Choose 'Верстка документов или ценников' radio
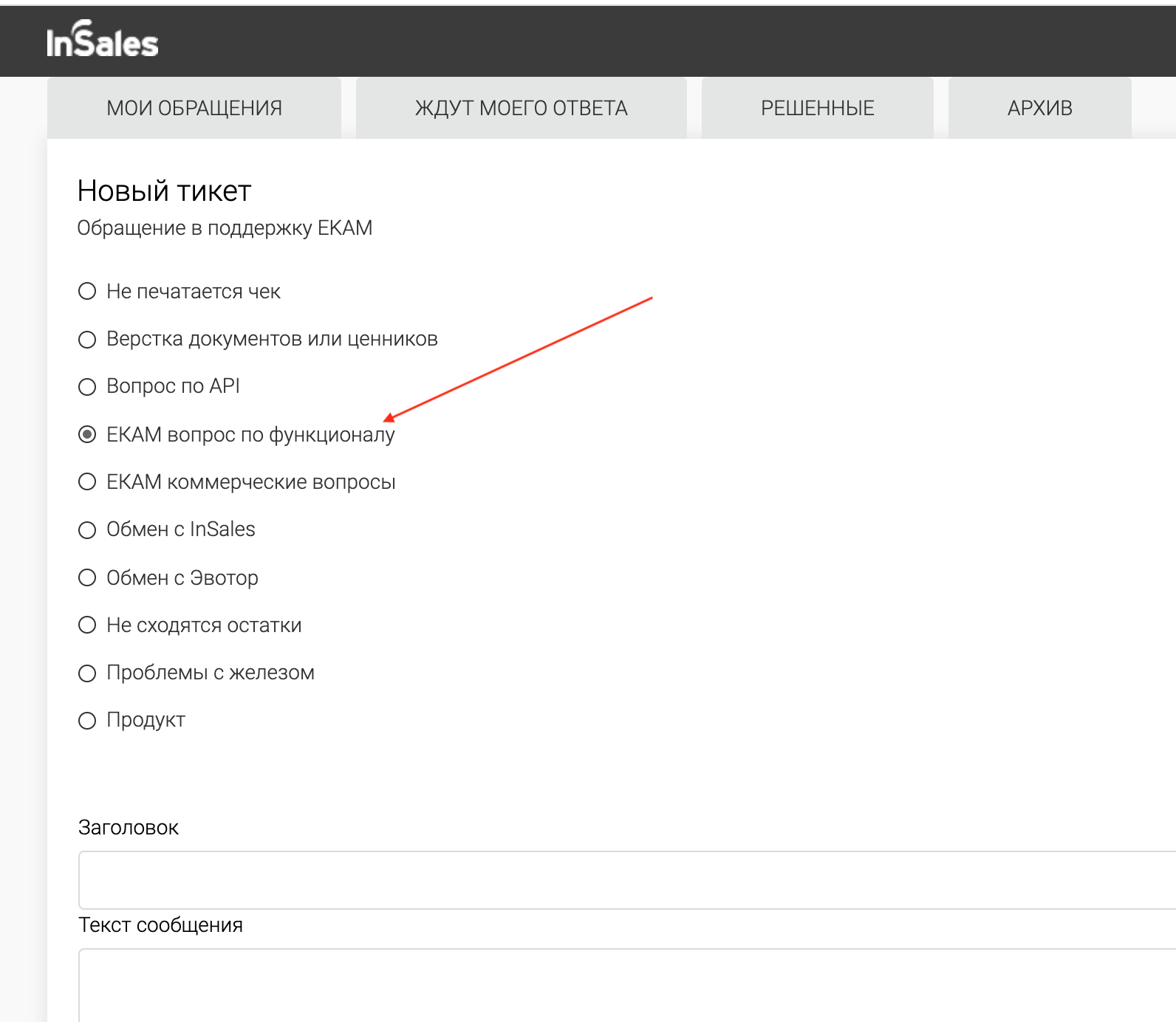The width and height of the screenshot is (1176, 1022). coord(87,339)
